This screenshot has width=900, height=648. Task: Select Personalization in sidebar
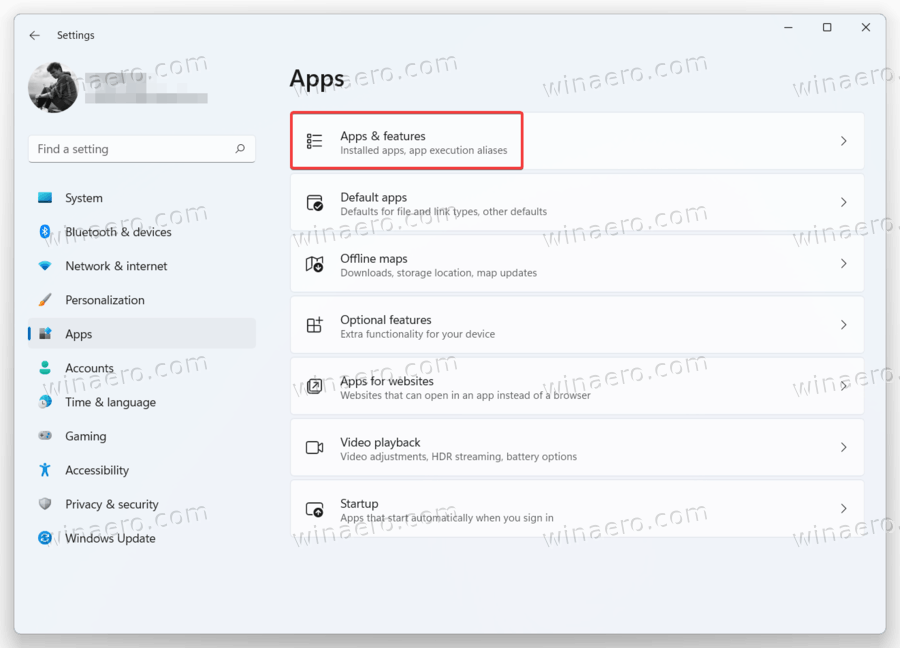142,300
